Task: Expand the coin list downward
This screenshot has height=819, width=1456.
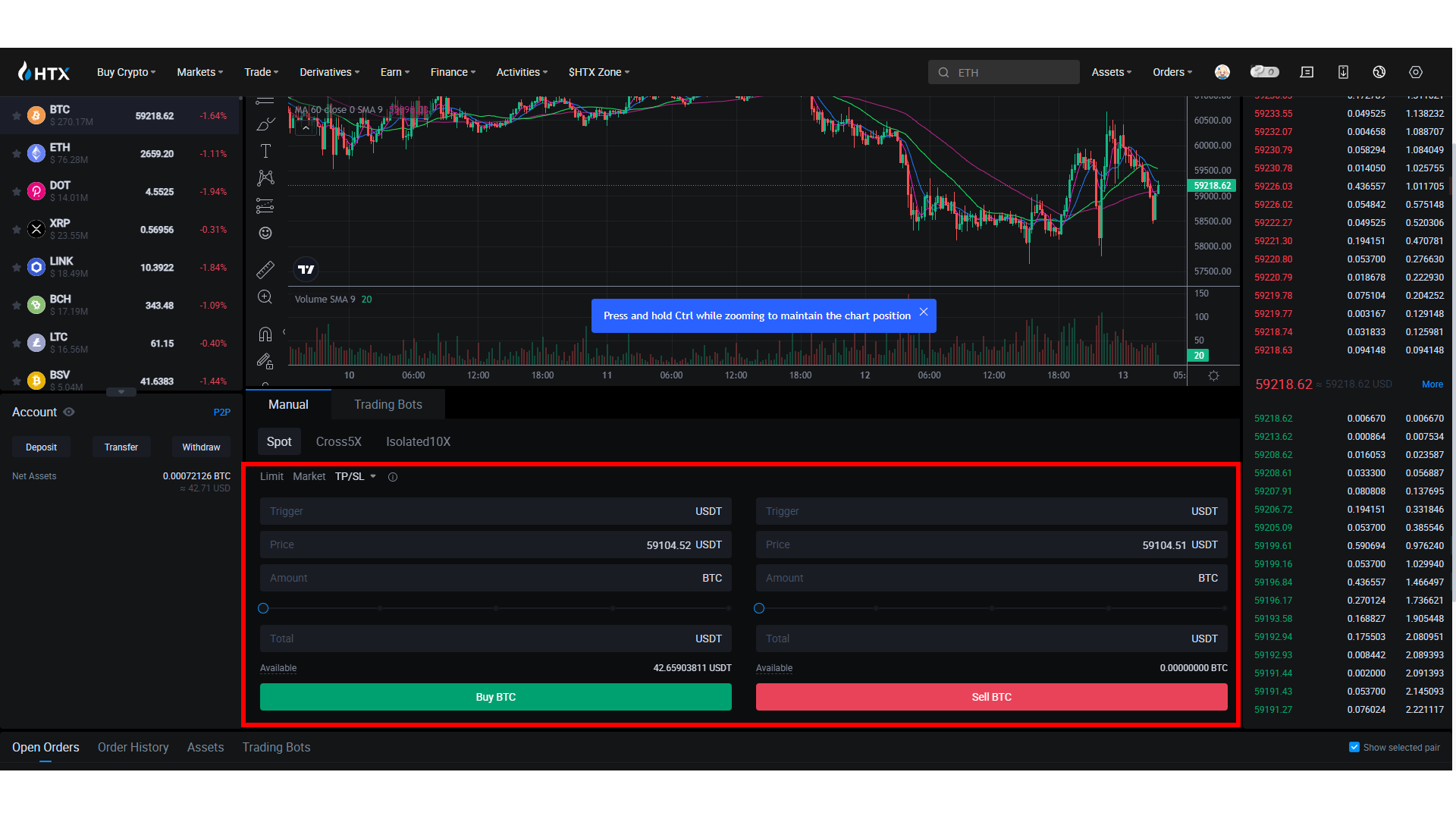Action: (121, 392)
